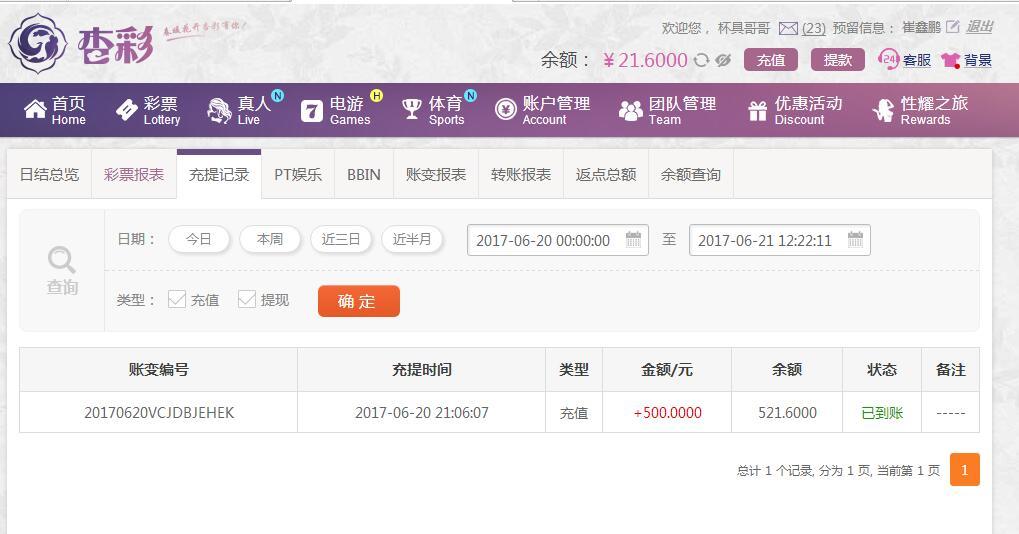This screenshot has height=534, width=1019.
Task: Click the site logo emblem
Action: (38, 44)
